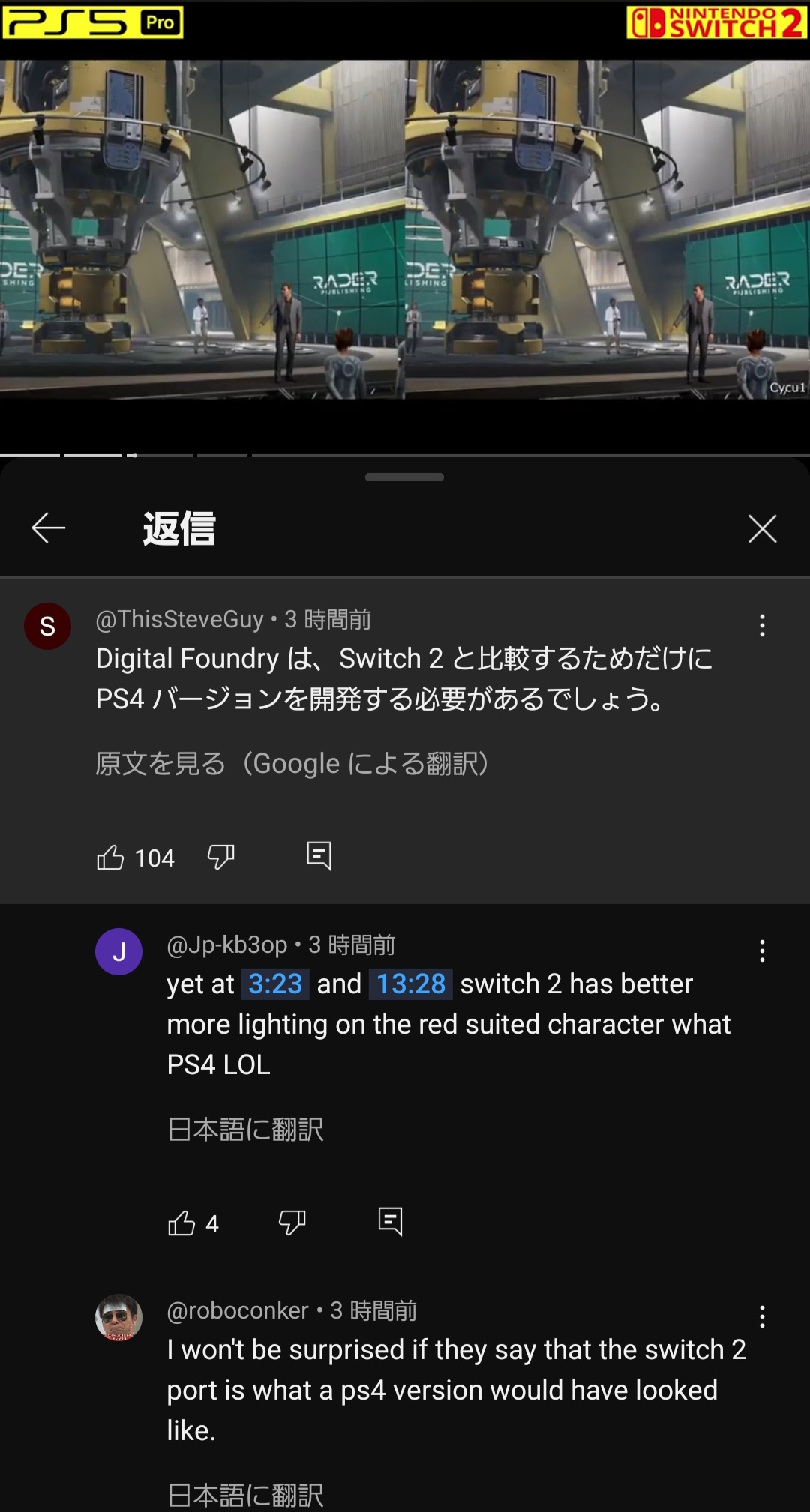Screen dimensions: 810x1512
Task: Dislike Jp-kb3op's reply
Action: coord(292,1223)
